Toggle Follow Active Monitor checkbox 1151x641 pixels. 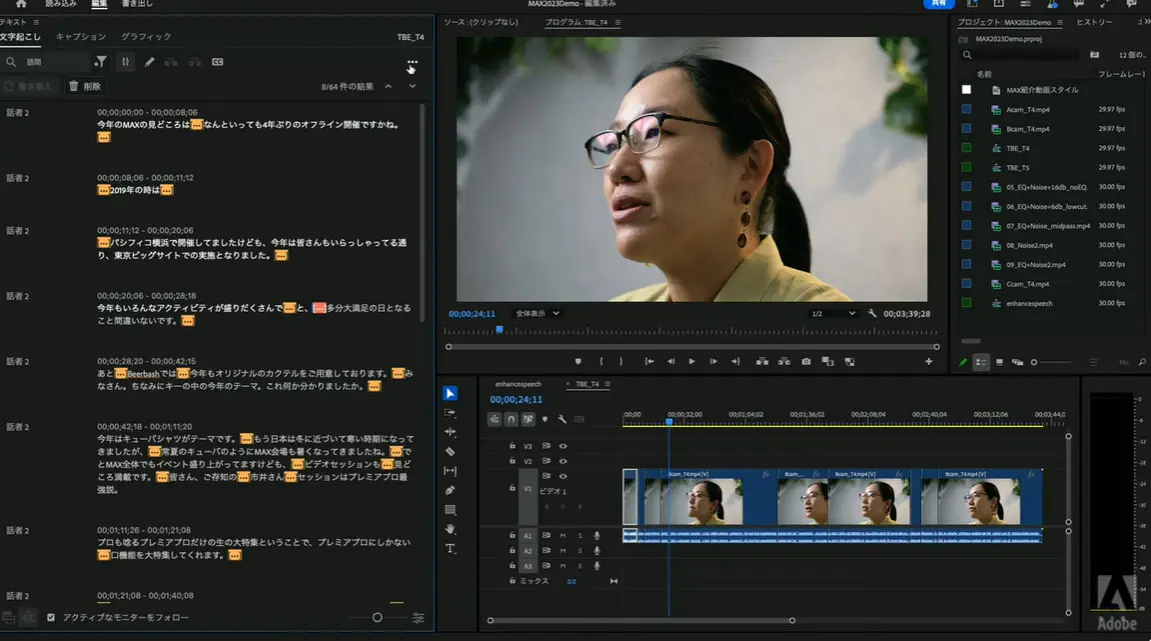(x=51, y=618)
